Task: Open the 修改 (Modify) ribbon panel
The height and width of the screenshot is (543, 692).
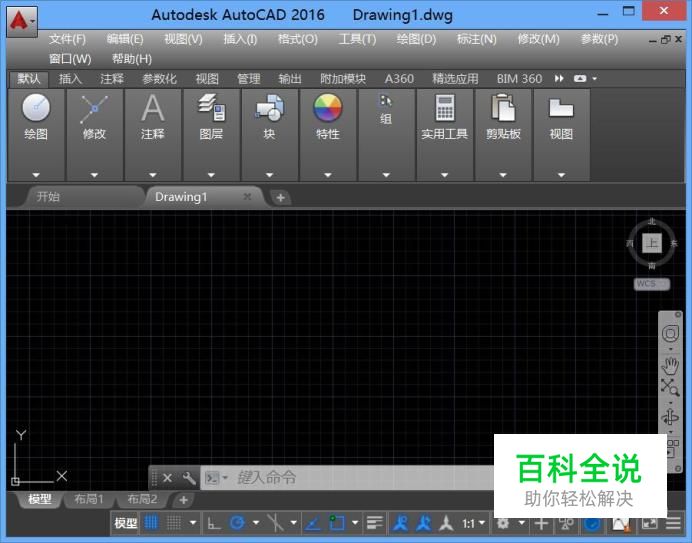Action: pyautogui.click(x=94, y=108)
